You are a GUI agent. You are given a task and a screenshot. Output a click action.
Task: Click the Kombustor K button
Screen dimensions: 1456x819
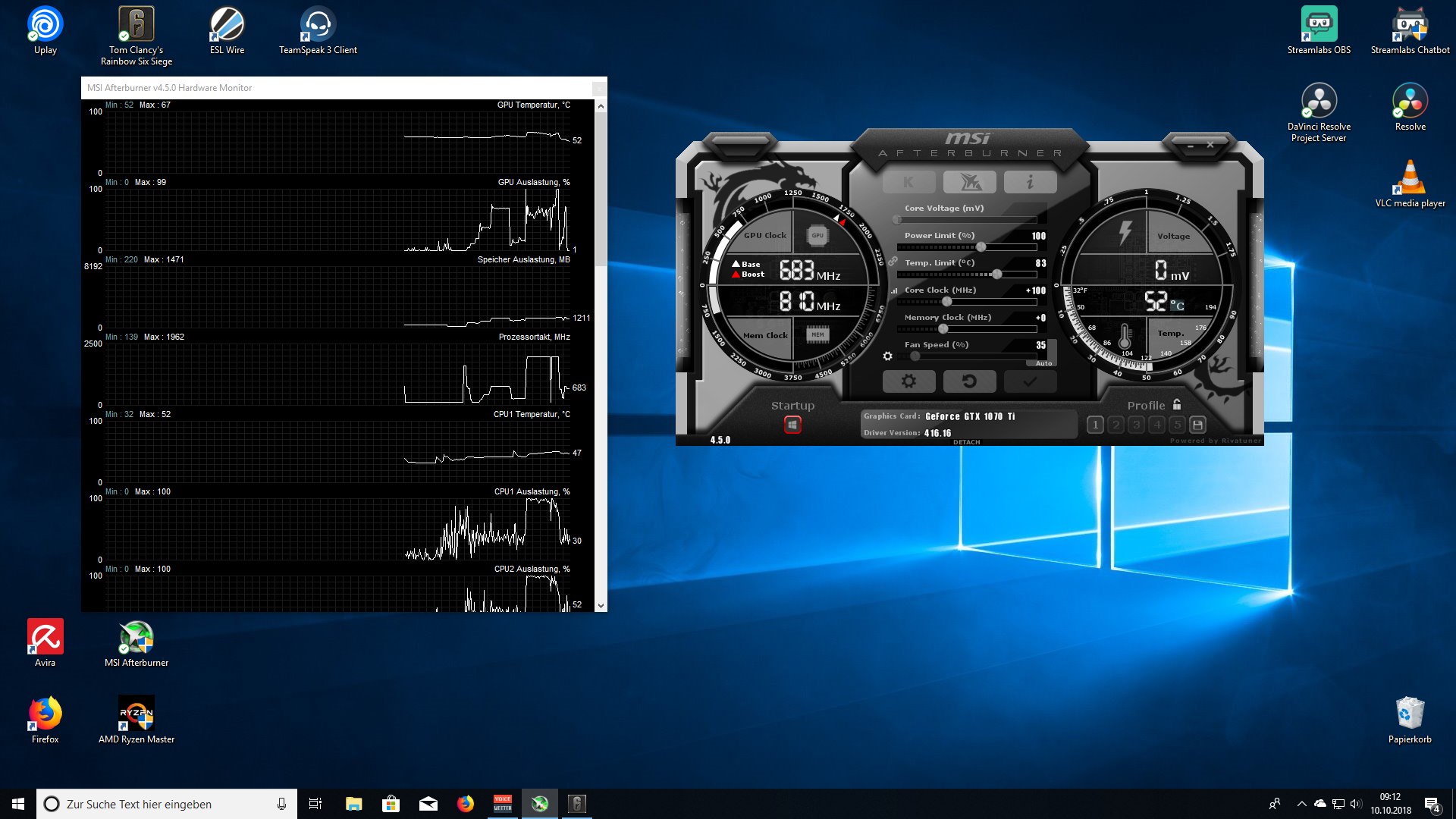tap(908, 182)
